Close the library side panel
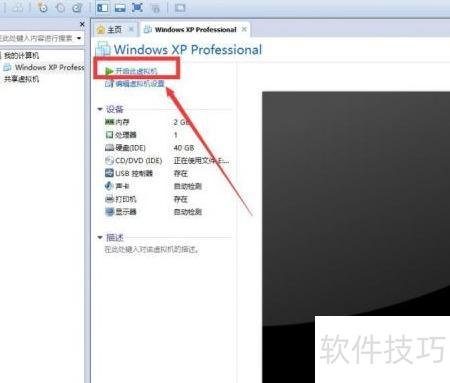 82,24
